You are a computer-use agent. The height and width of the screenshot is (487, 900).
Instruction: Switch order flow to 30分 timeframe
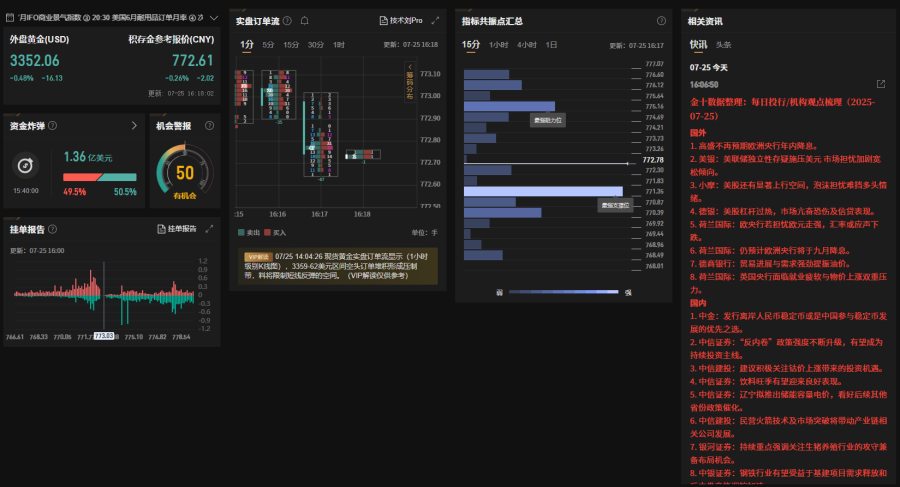pos(316,45)
